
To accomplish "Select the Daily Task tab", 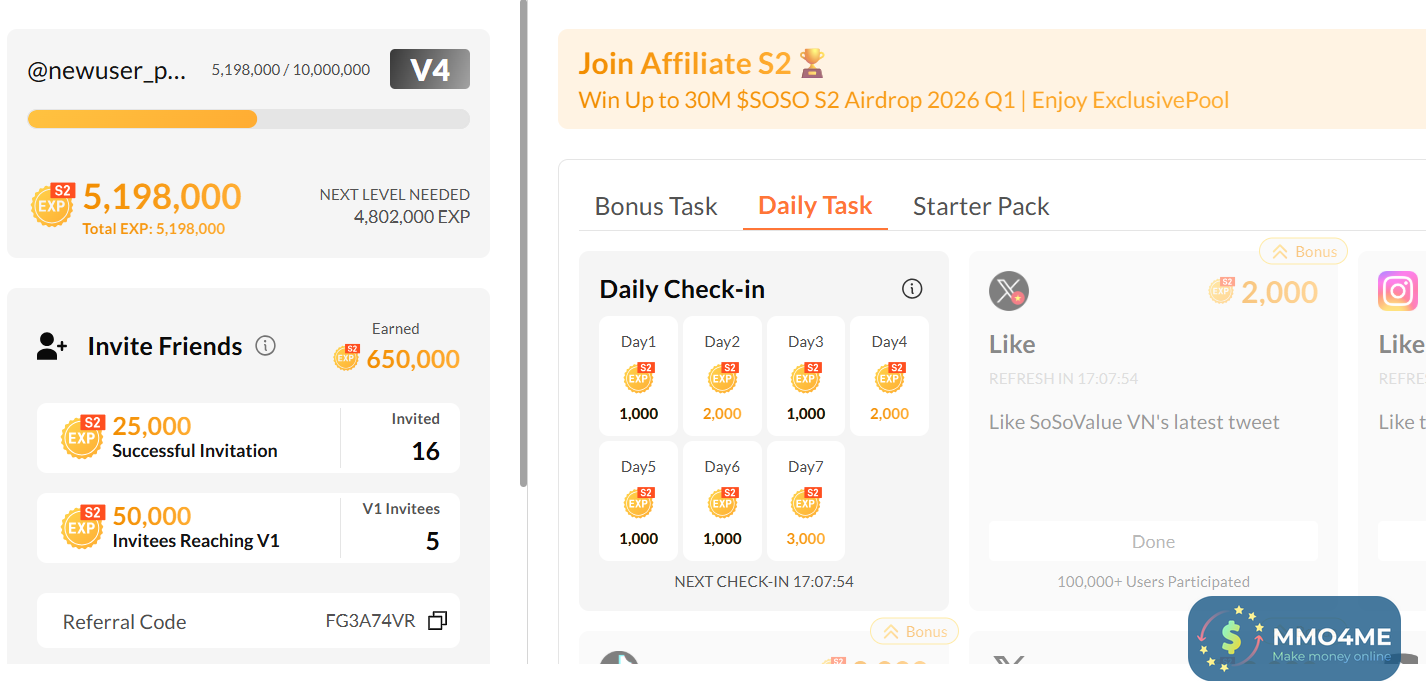I will click(815, 206).
